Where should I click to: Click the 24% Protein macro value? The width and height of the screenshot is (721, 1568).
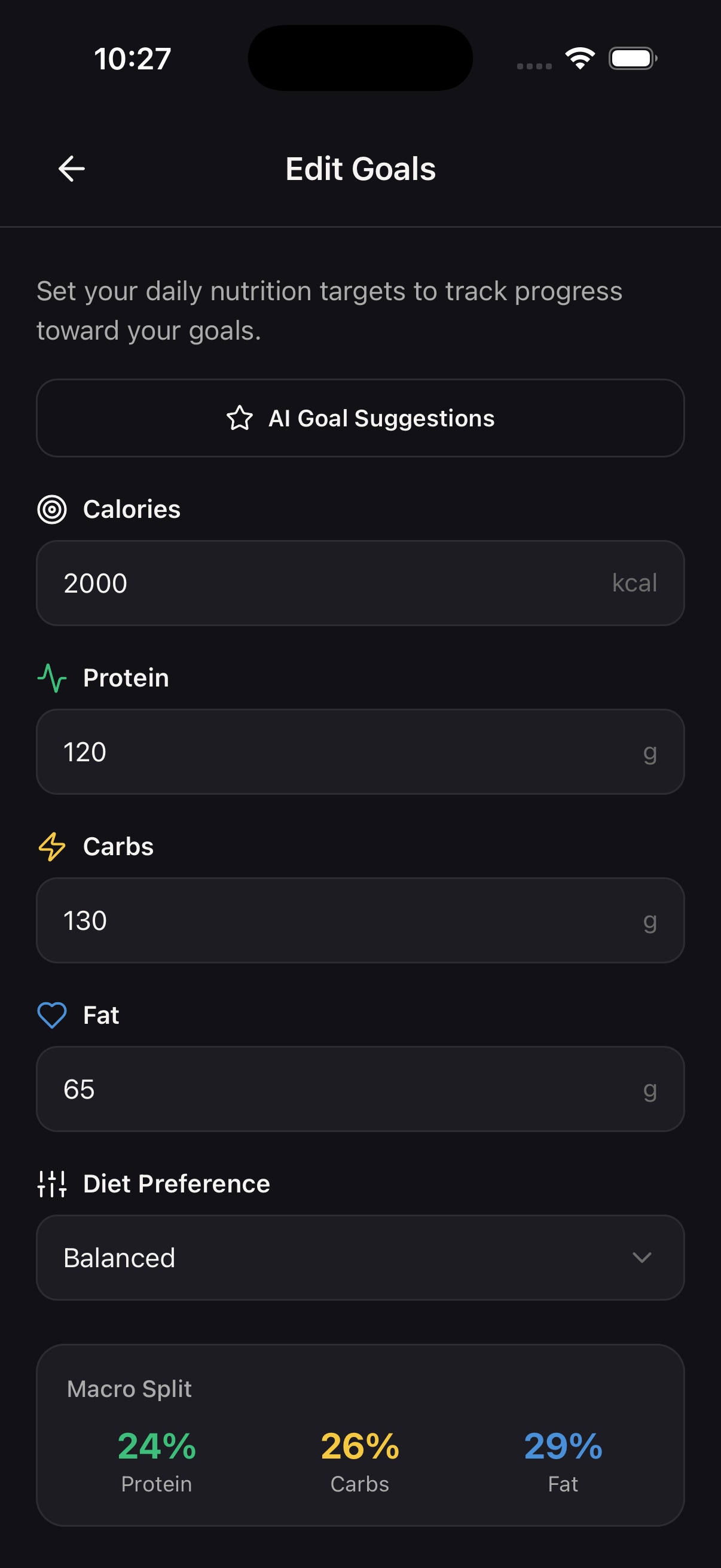coord(157,1447)
